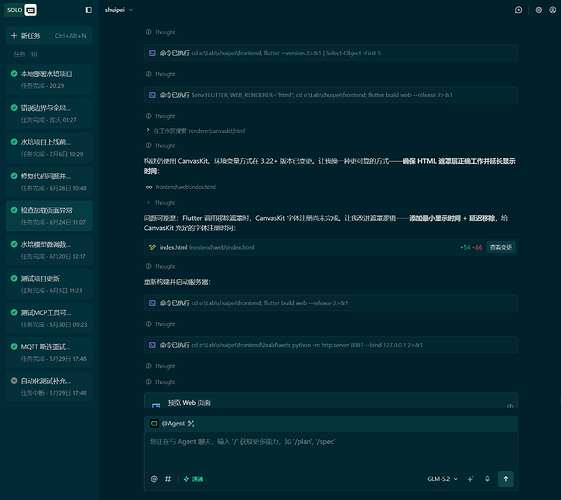Screen dimensions: 561x500
Task: Click the @ mention icon
Action: (154, 479)
